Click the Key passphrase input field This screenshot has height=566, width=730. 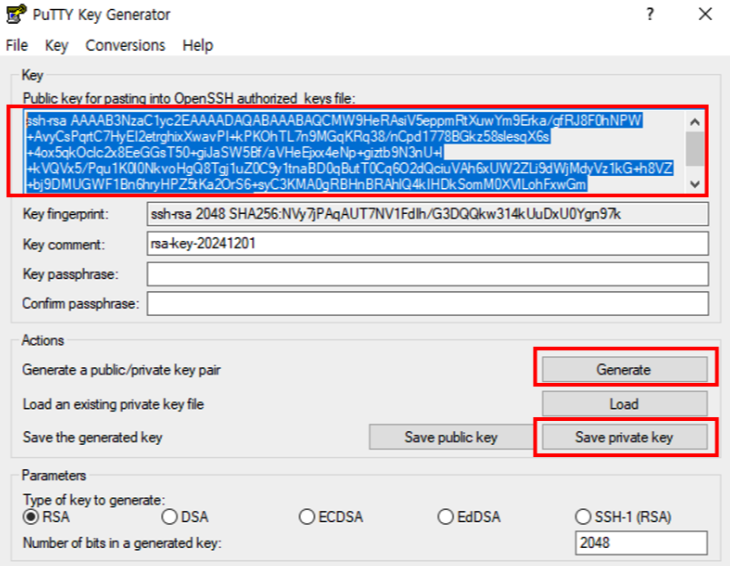tap(427, 274)
